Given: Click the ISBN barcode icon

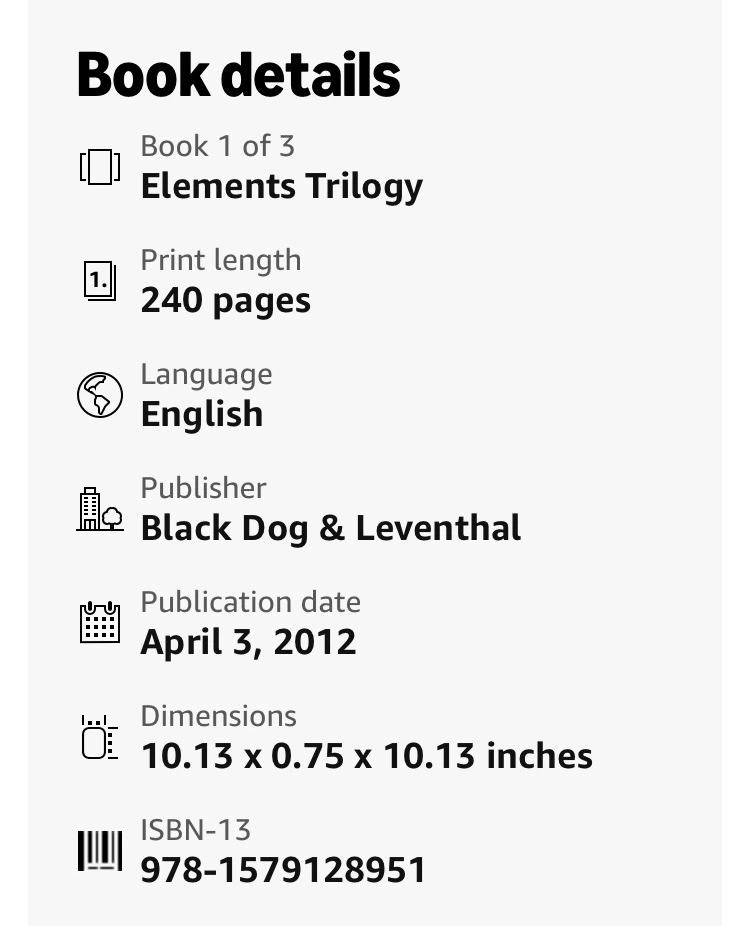Looking at the screenshot, I should [x=100, y=850].
